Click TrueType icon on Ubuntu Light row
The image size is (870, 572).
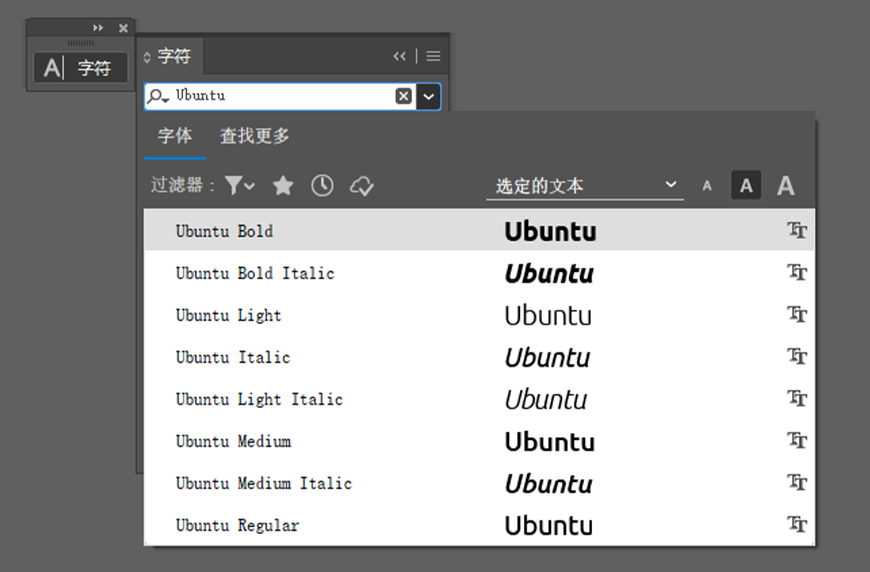click(797, 314)
